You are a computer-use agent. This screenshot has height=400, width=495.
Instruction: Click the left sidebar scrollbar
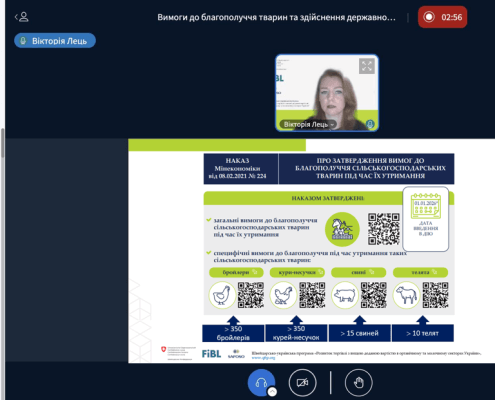coord(3,143)
